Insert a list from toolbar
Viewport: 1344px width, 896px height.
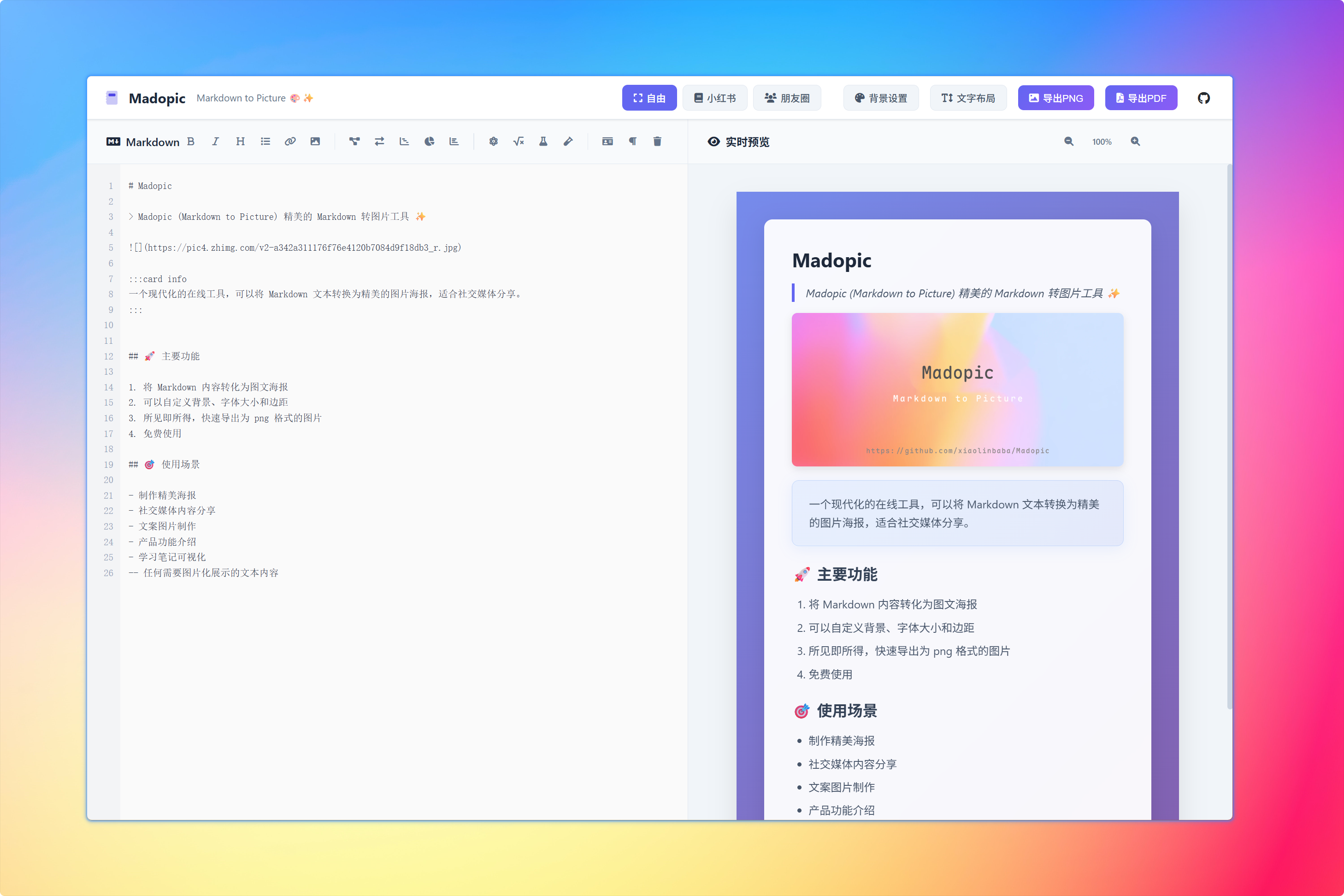click(265, 141)
